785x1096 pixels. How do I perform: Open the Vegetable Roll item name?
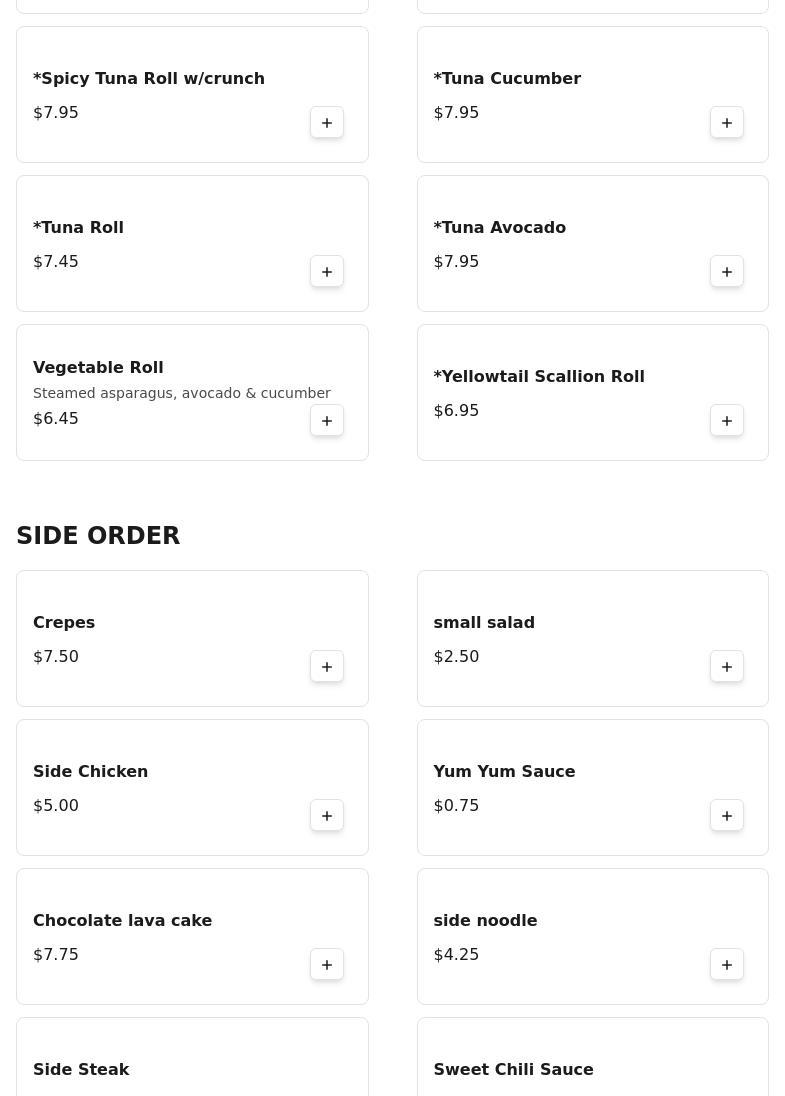[98, 368]
